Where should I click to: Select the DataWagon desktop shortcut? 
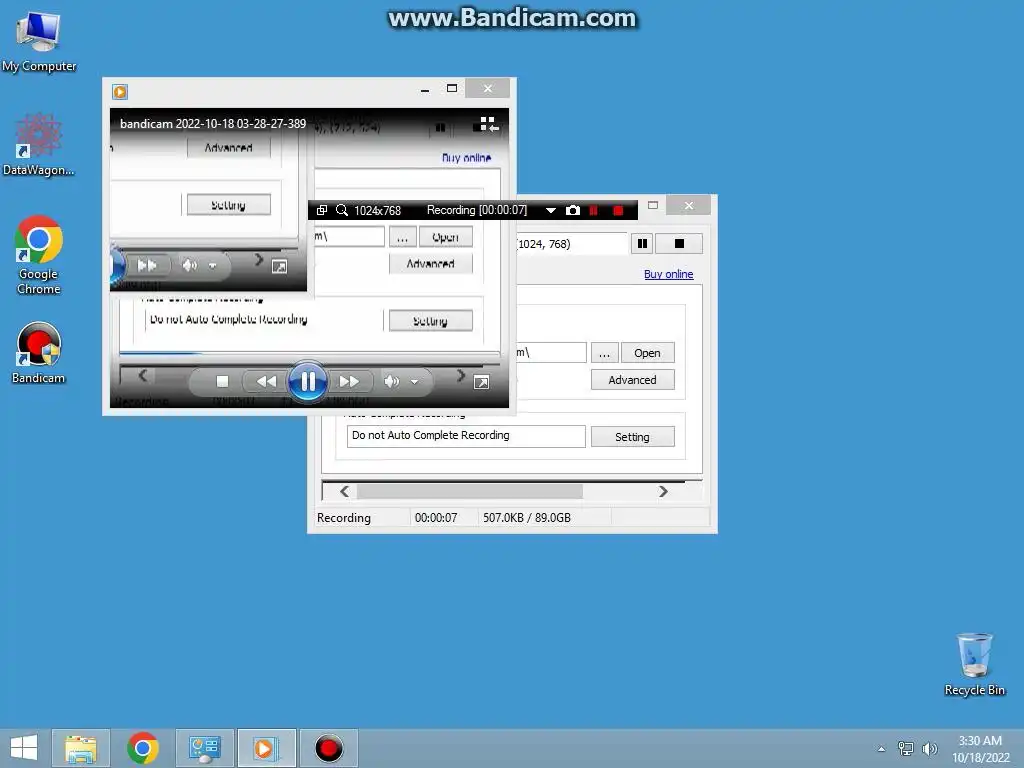tap(39, 145)
